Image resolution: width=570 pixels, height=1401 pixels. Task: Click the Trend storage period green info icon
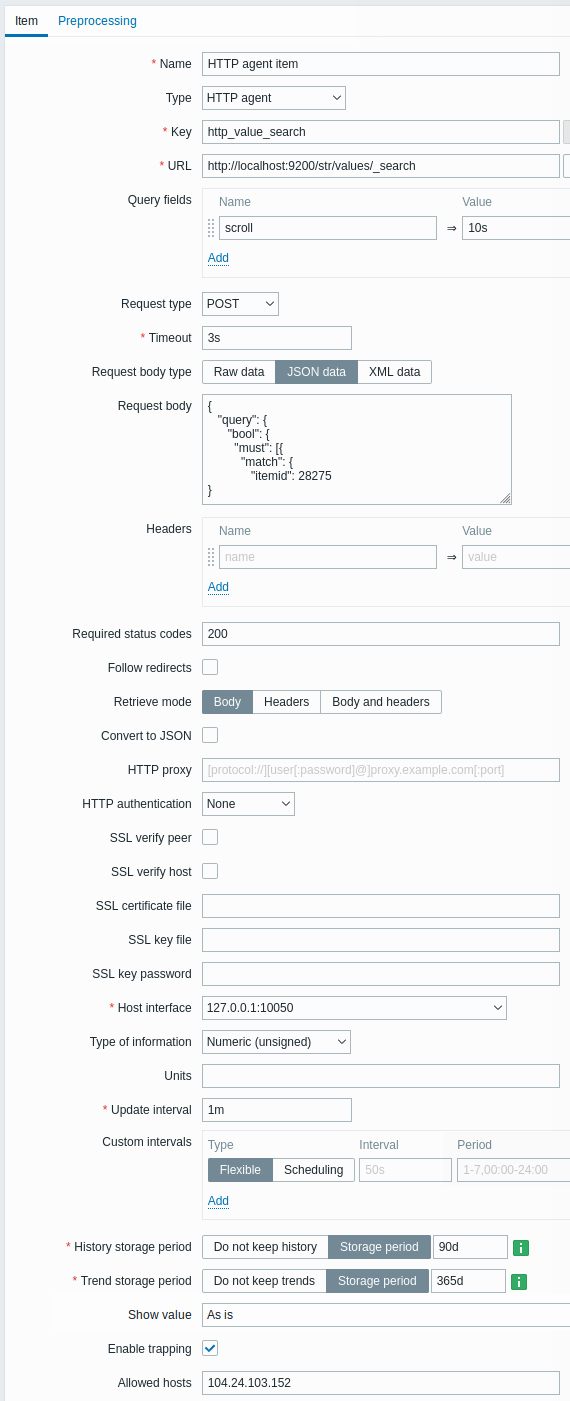(519, 1281)
